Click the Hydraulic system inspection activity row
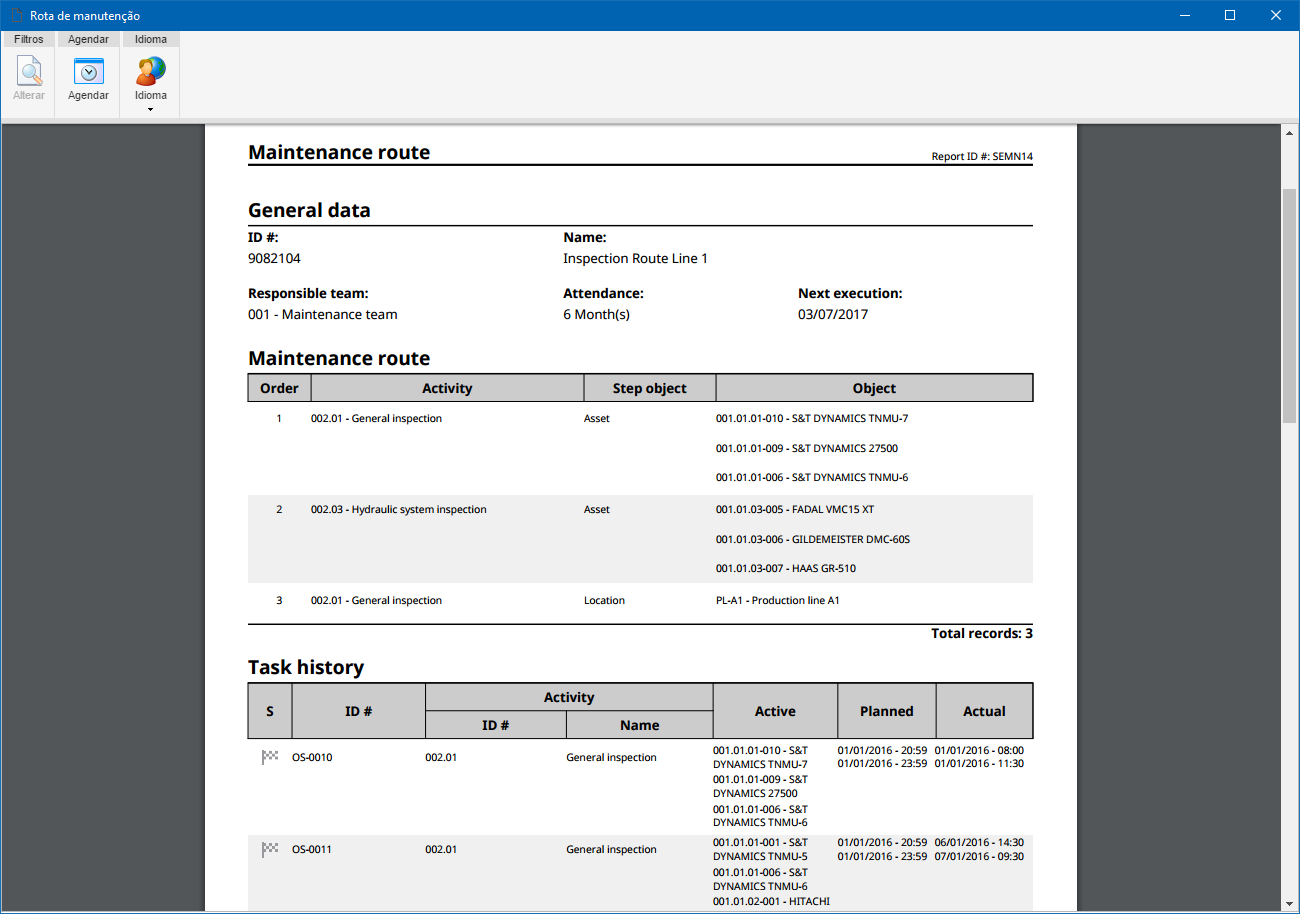This screenshot has width=1300, height=914. (x=640, y=539)
